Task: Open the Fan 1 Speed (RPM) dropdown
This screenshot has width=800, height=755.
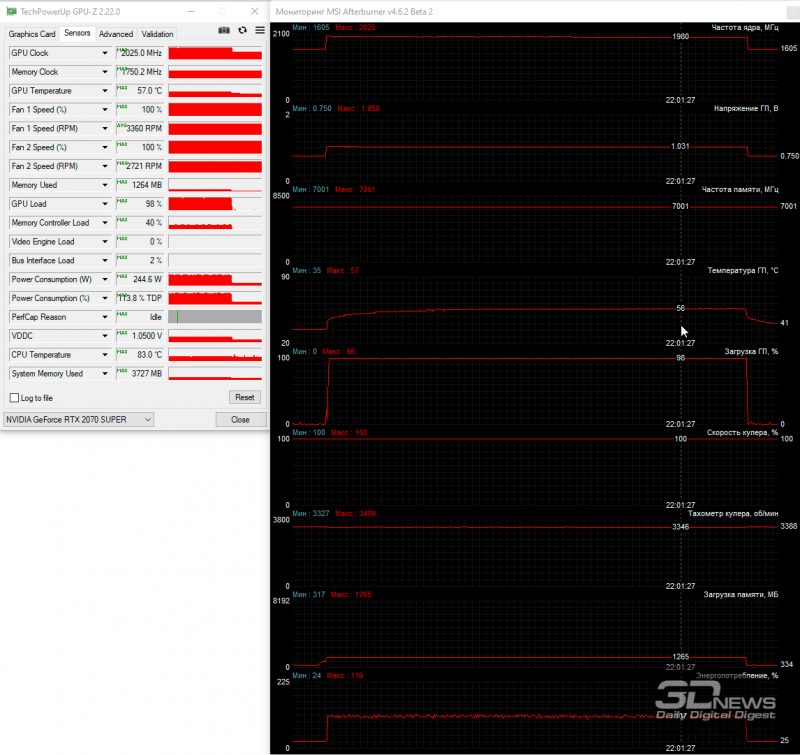Action: 105,129
